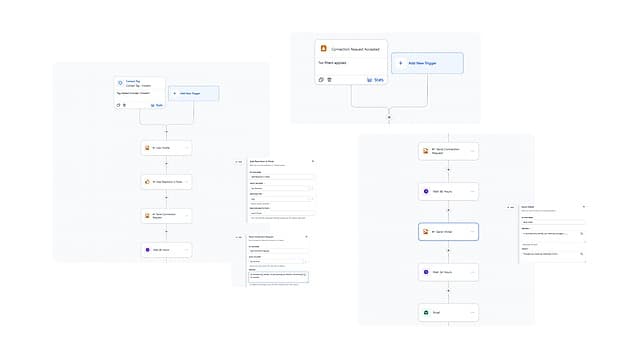Open Stats on the Contact Tag trigger

point(157,105)
